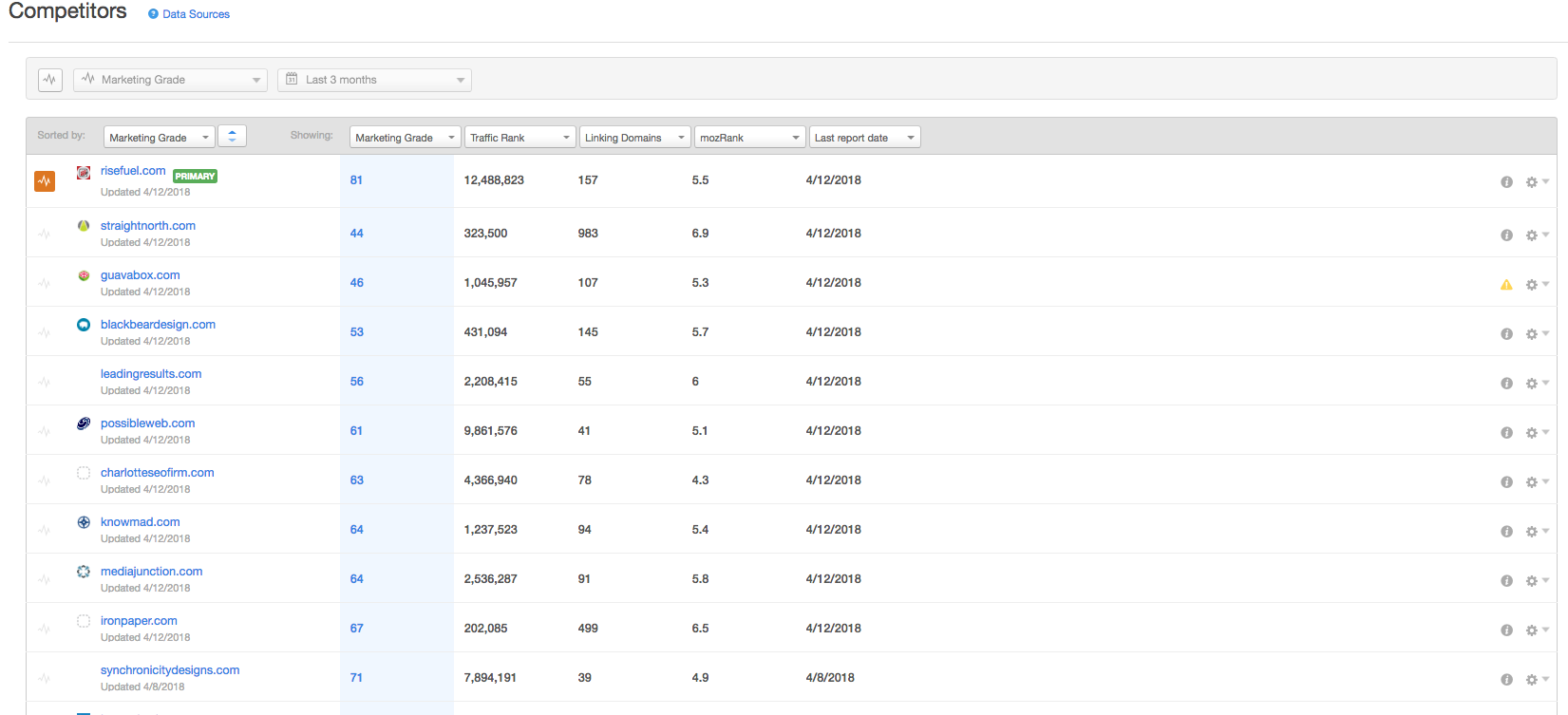Toggle chart line for knowmad.com
Viewport: 1568px width, 715px height.
coord(45,531)
